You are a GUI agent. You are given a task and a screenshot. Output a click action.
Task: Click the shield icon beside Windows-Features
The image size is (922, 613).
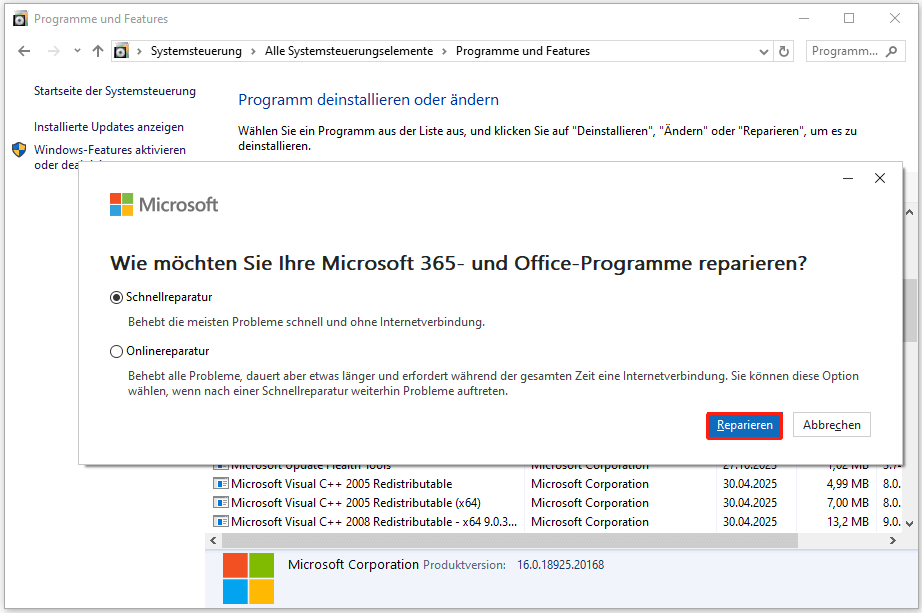19,150
